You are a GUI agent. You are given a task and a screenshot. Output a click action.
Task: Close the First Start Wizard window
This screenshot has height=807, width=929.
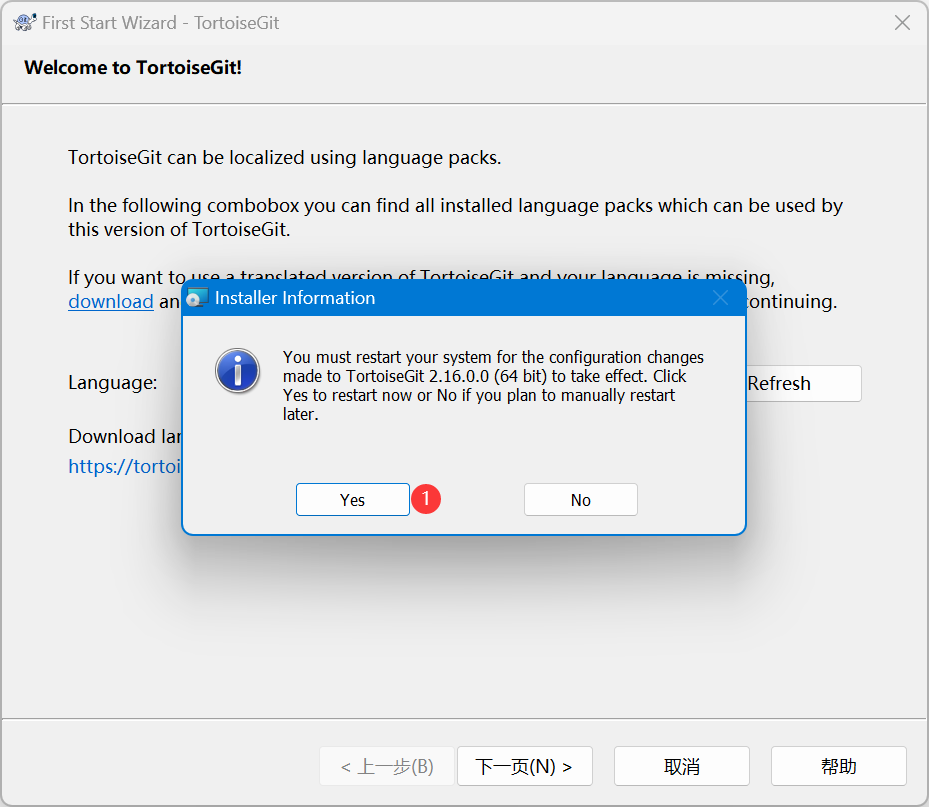tap(901, 22)
